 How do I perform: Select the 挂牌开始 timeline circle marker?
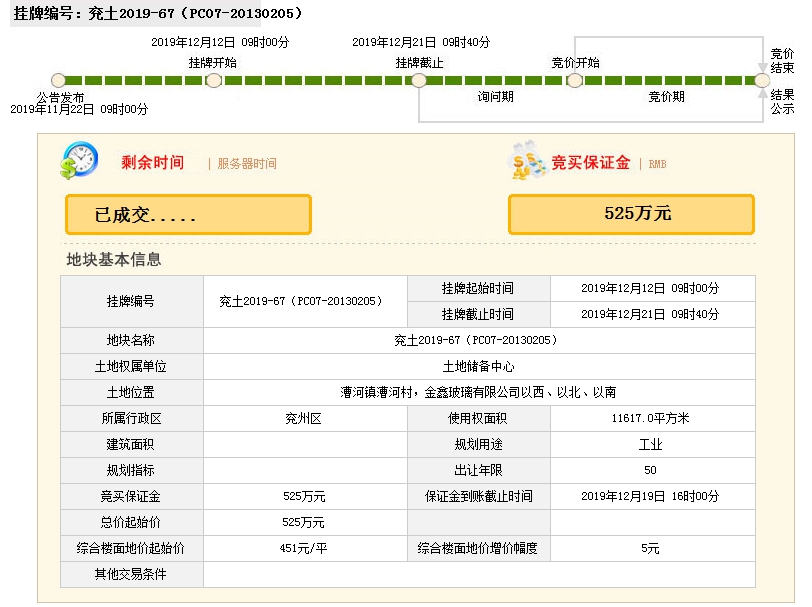(x=213, y=80)
